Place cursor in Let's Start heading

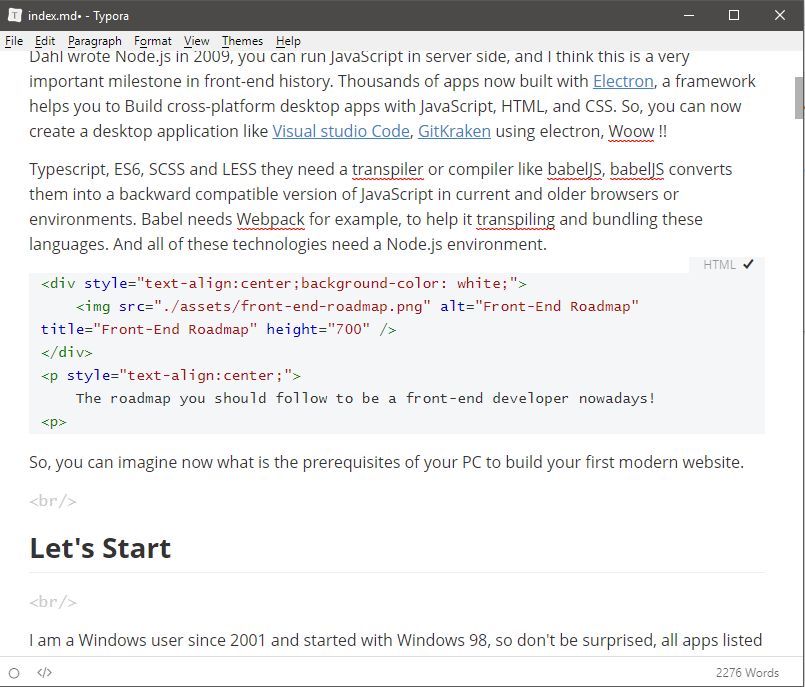(x=100, y=548)
